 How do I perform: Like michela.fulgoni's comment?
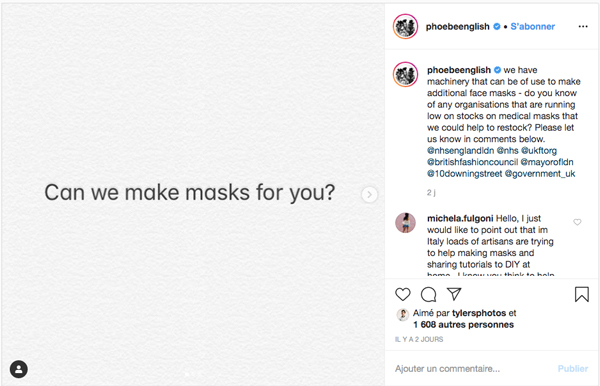[577, 222]
